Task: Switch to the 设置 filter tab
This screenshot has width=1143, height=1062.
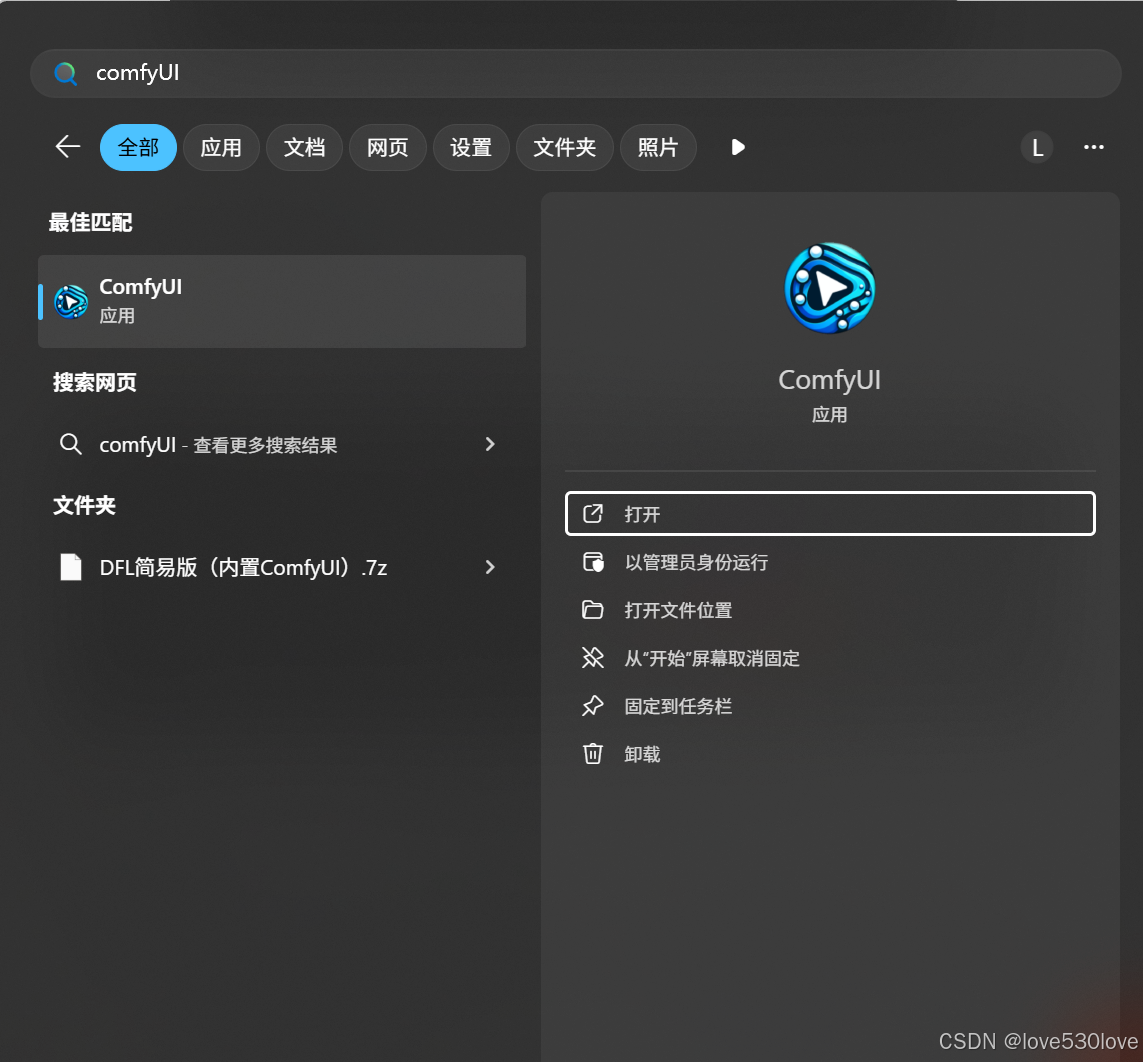Action: coord(471,147)
